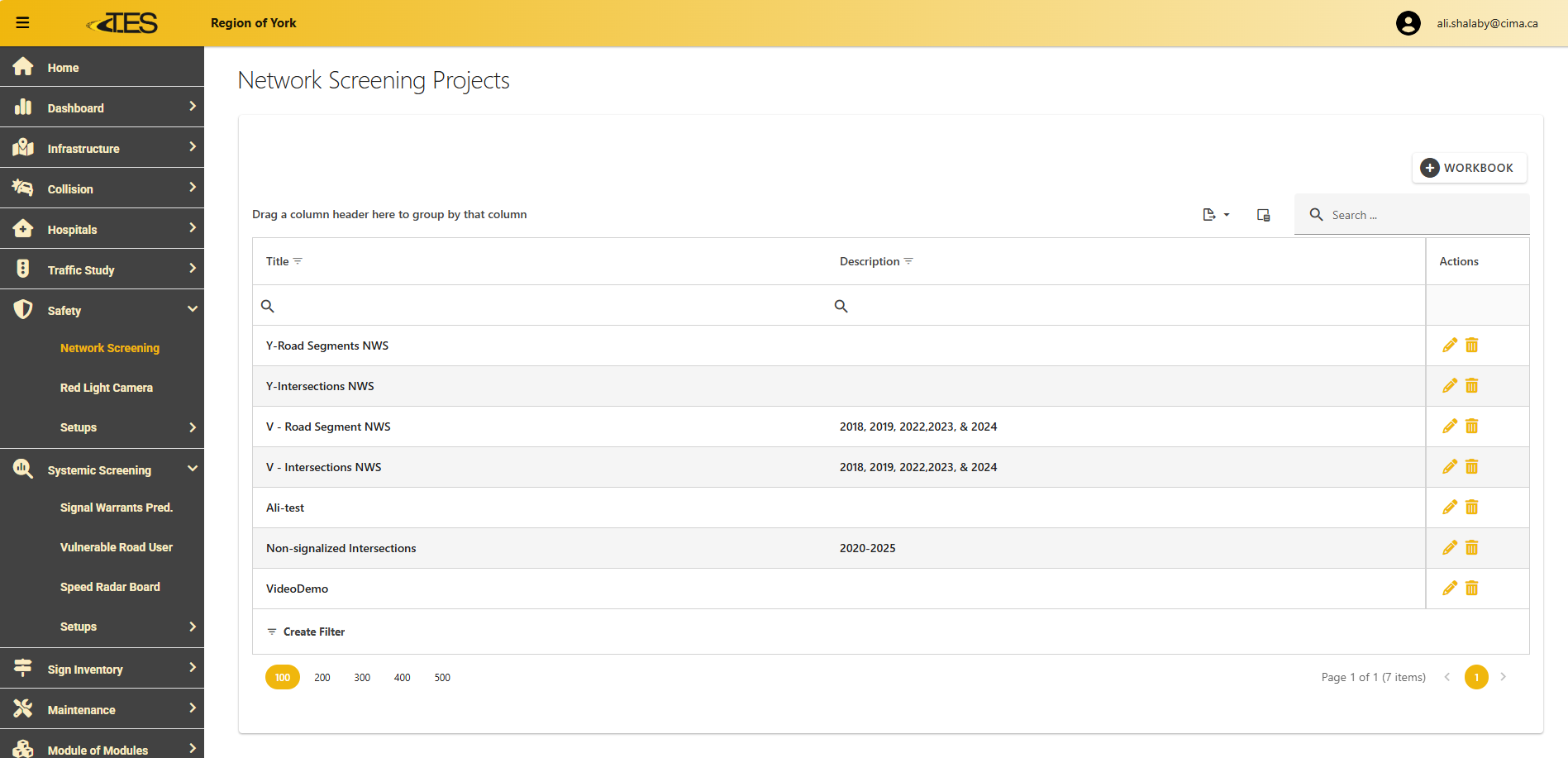
Task: Open the Description column header filter
Action: point(908,261)
